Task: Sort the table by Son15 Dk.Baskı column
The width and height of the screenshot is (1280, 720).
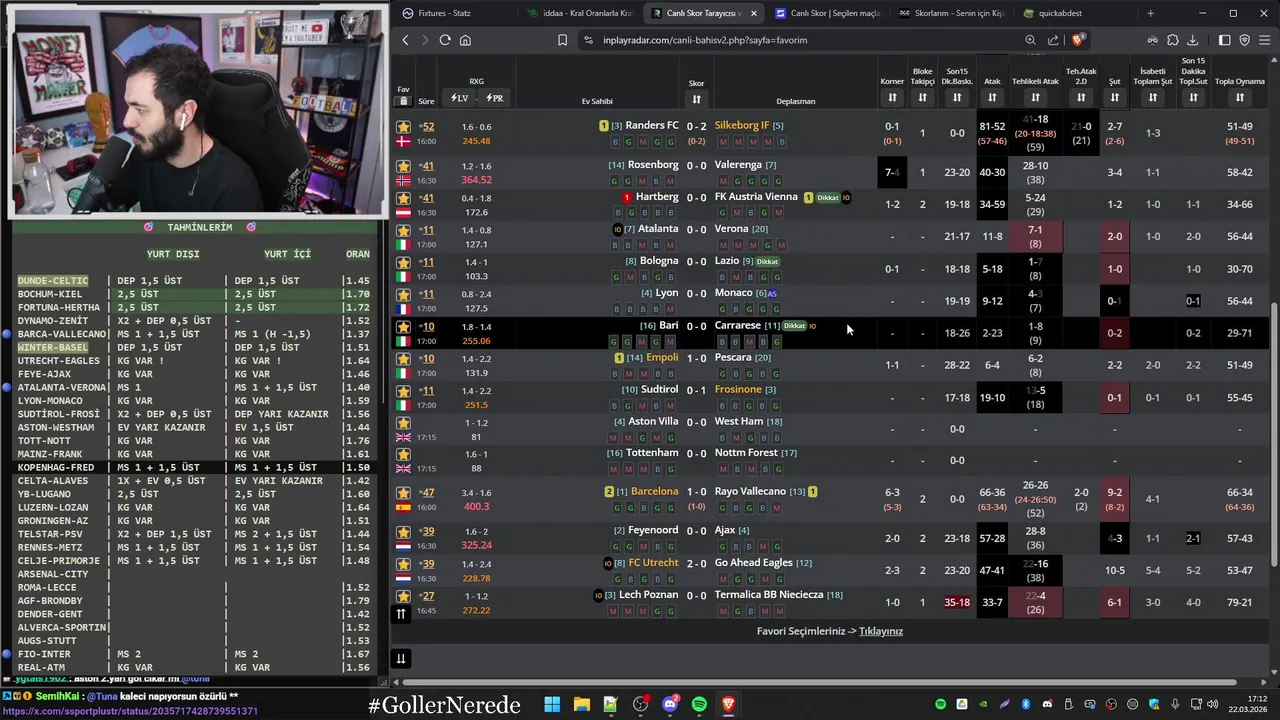Action: [957, 97]
